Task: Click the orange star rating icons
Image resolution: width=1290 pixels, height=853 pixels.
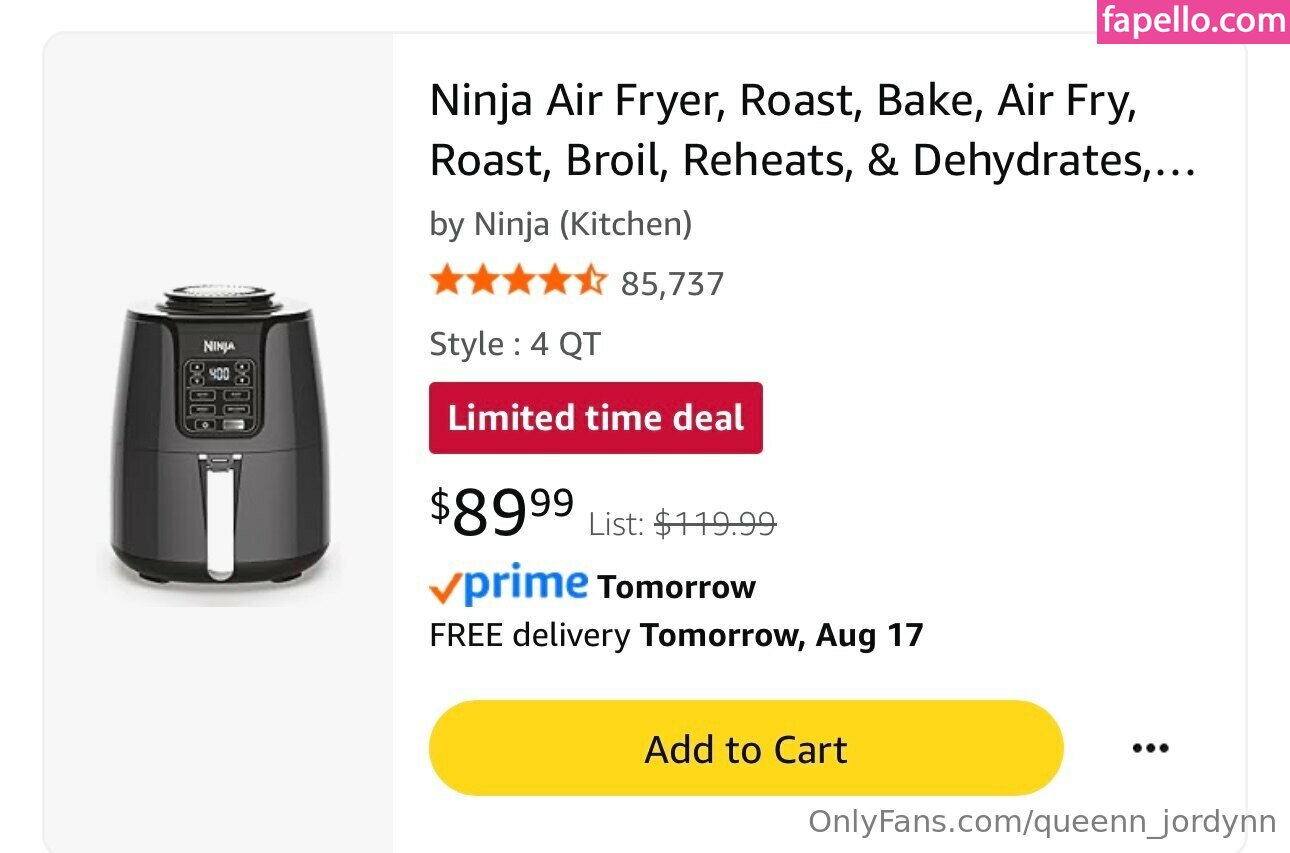Action: tap(517, 282)
